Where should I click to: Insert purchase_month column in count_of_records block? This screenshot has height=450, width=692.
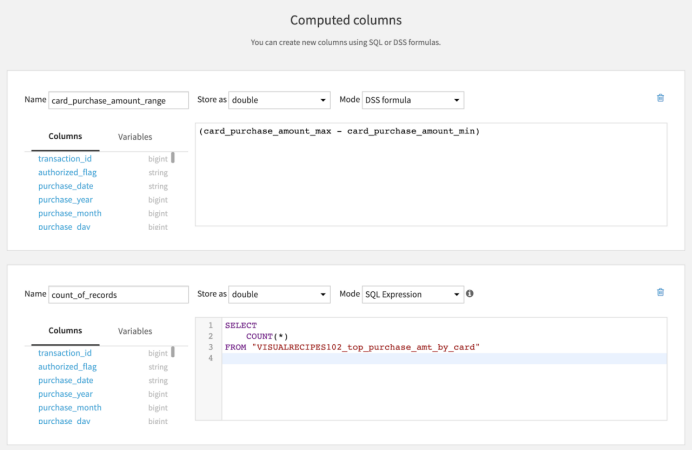[x=70, y=407]
